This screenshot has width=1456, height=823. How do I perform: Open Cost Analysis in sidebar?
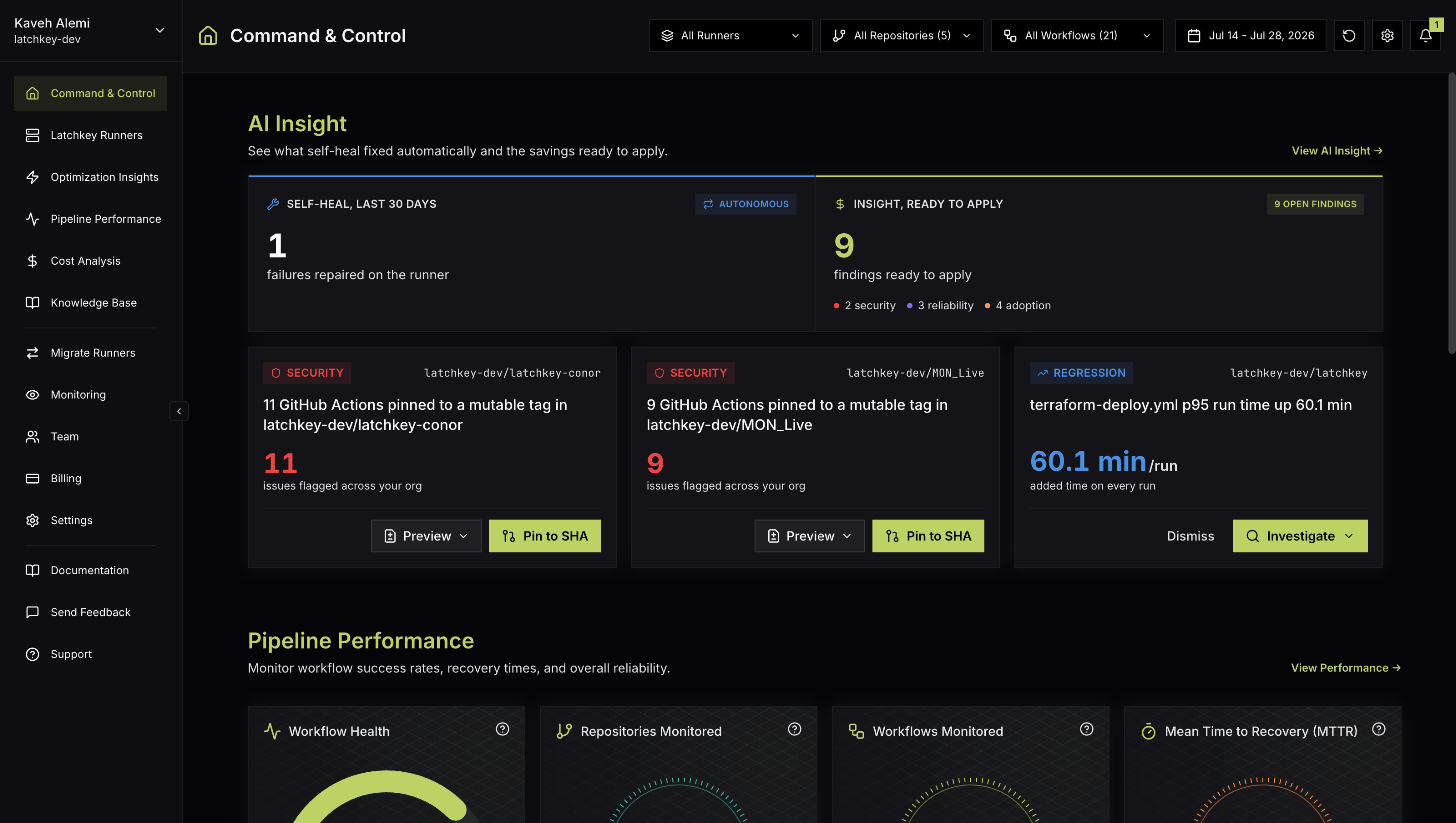coord(91,261)
